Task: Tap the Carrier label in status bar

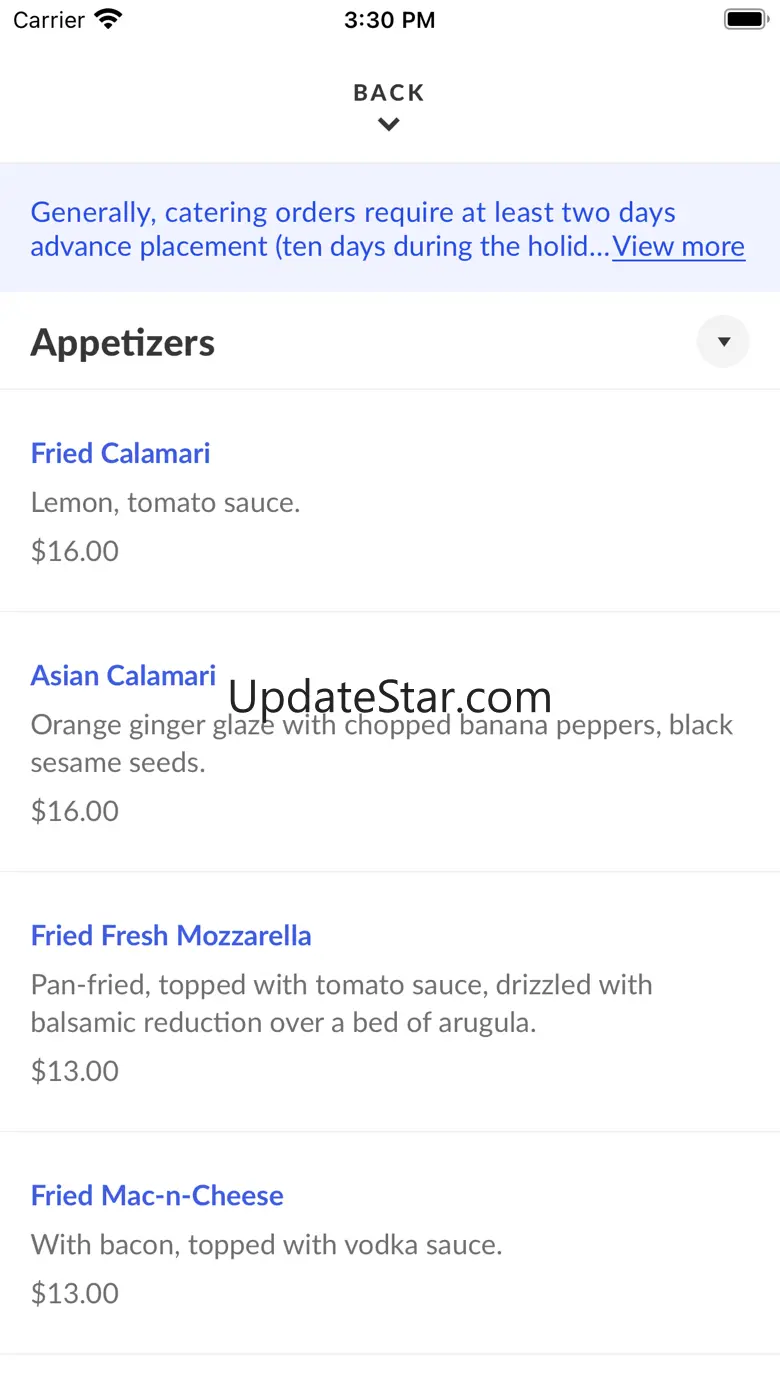Action: [x=49, y=20]
